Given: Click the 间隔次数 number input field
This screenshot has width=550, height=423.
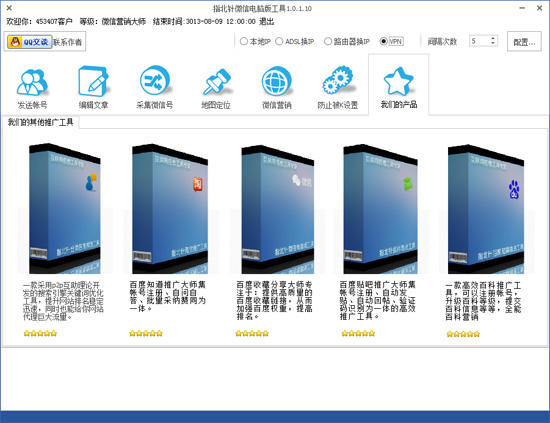Looking at the screenshot, I should [x=479, y=41].
